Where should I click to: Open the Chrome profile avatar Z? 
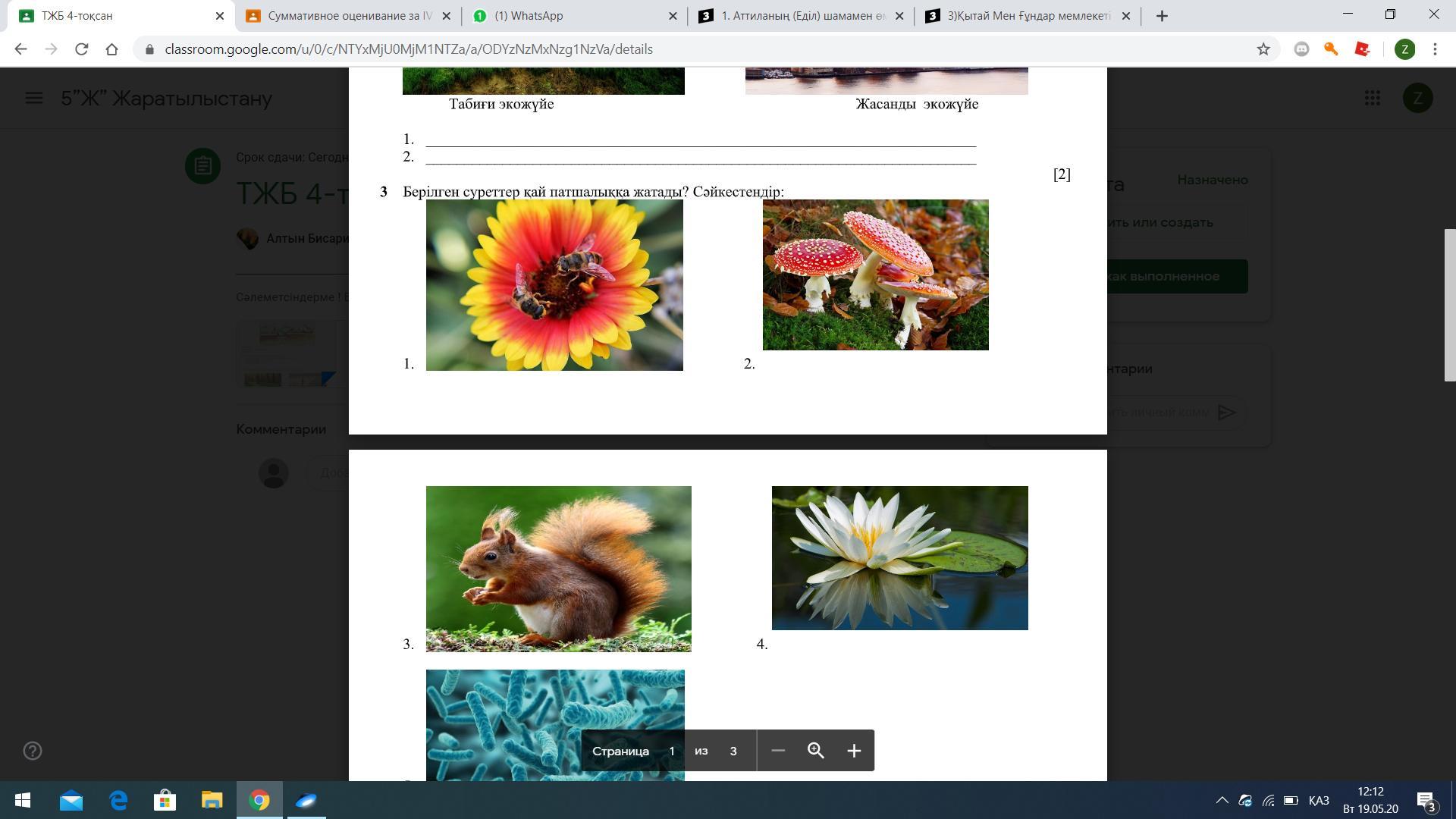tap(1404, 49)
